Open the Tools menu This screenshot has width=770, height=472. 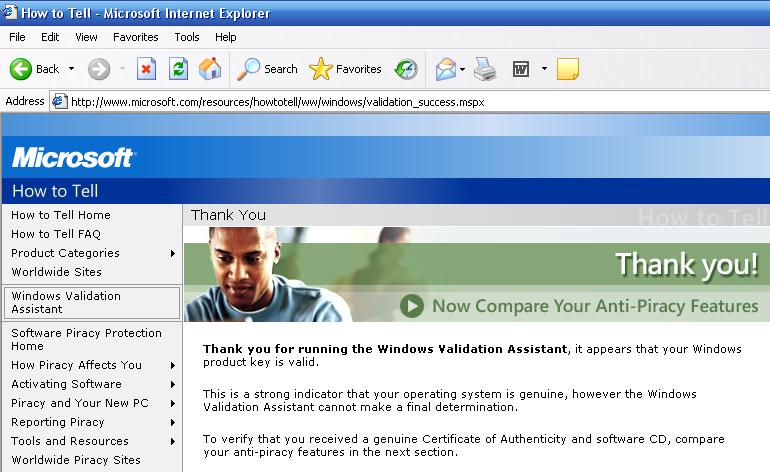[x=187, y=37]
